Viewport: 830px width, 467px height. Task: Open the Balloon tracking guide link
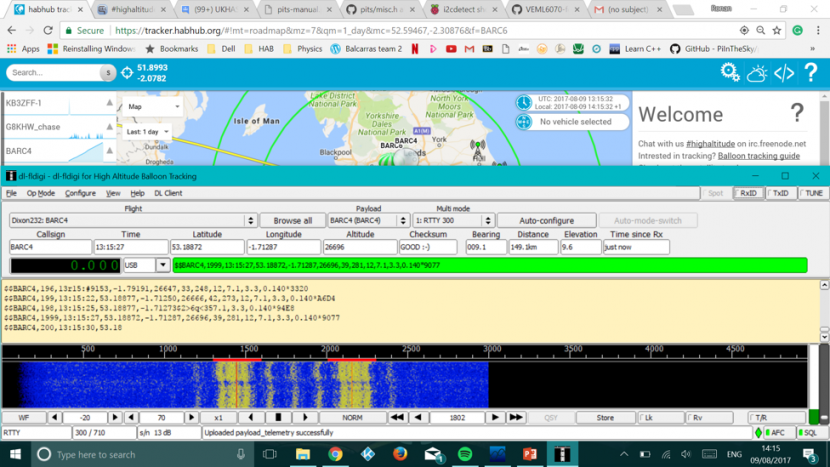759,156
